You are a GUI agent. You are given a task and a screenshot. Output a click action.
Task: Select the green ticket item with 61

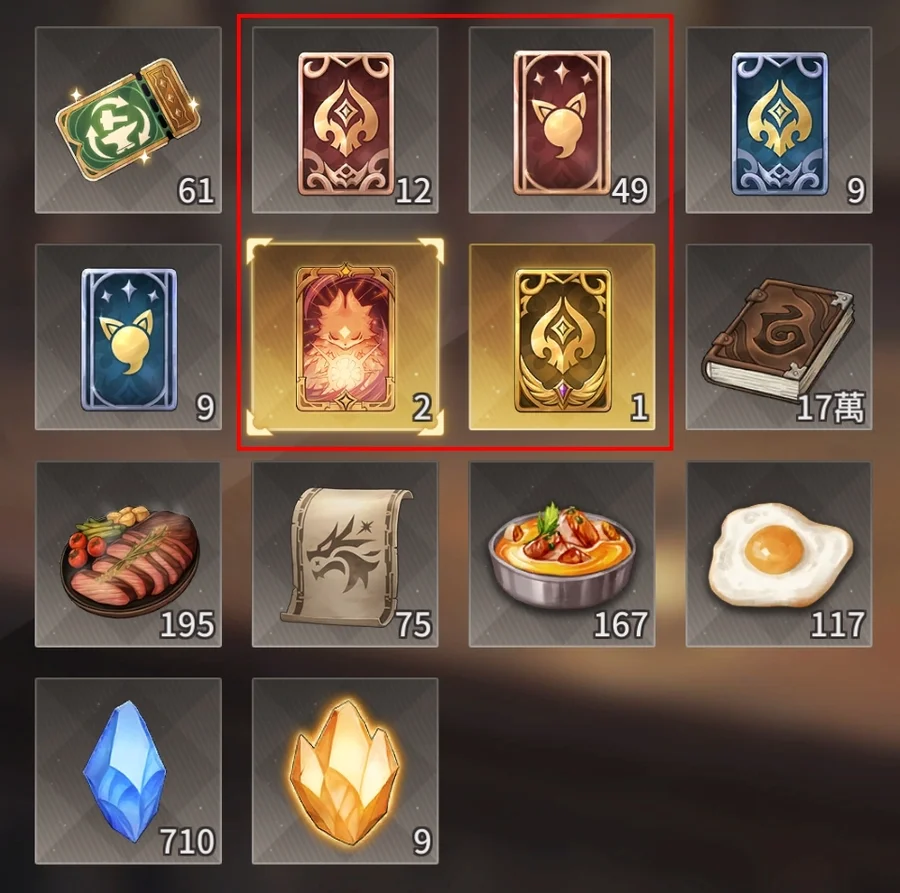pos(128,120)
